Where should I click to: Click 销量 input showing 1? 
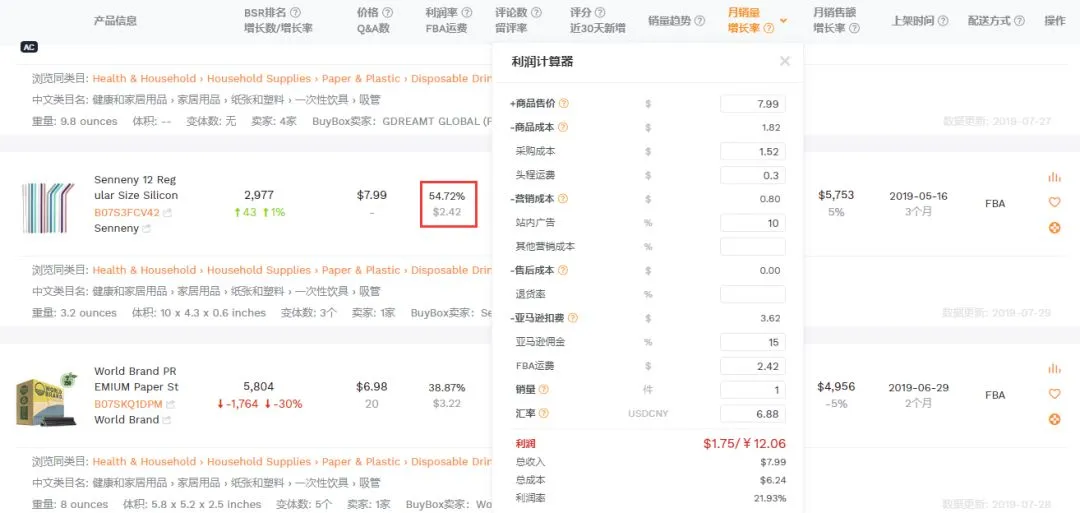pyautogui.click(x=752, y=390)
